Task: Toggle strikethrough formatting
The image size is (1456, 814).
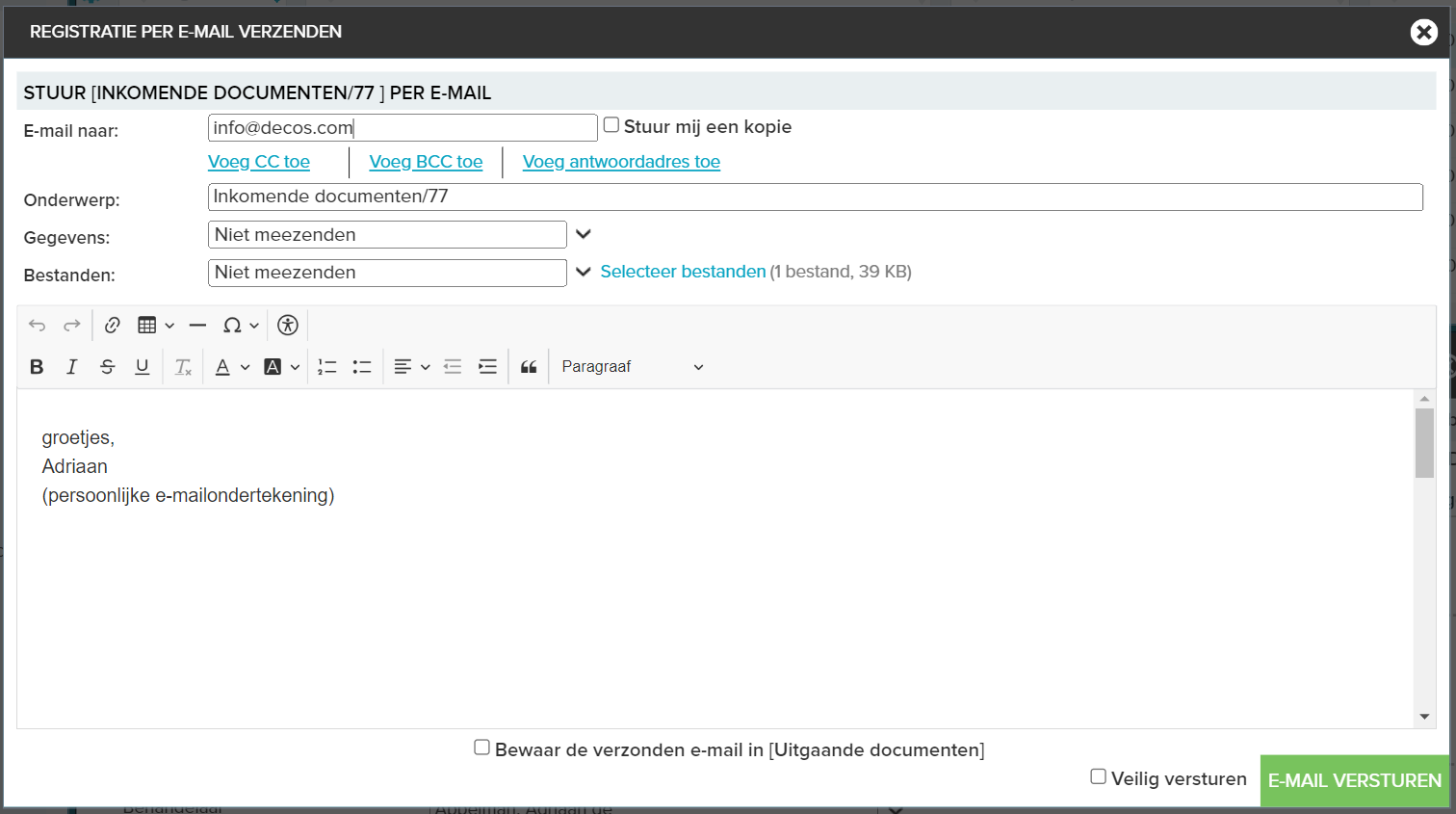Action: click(x=108, y=367)
